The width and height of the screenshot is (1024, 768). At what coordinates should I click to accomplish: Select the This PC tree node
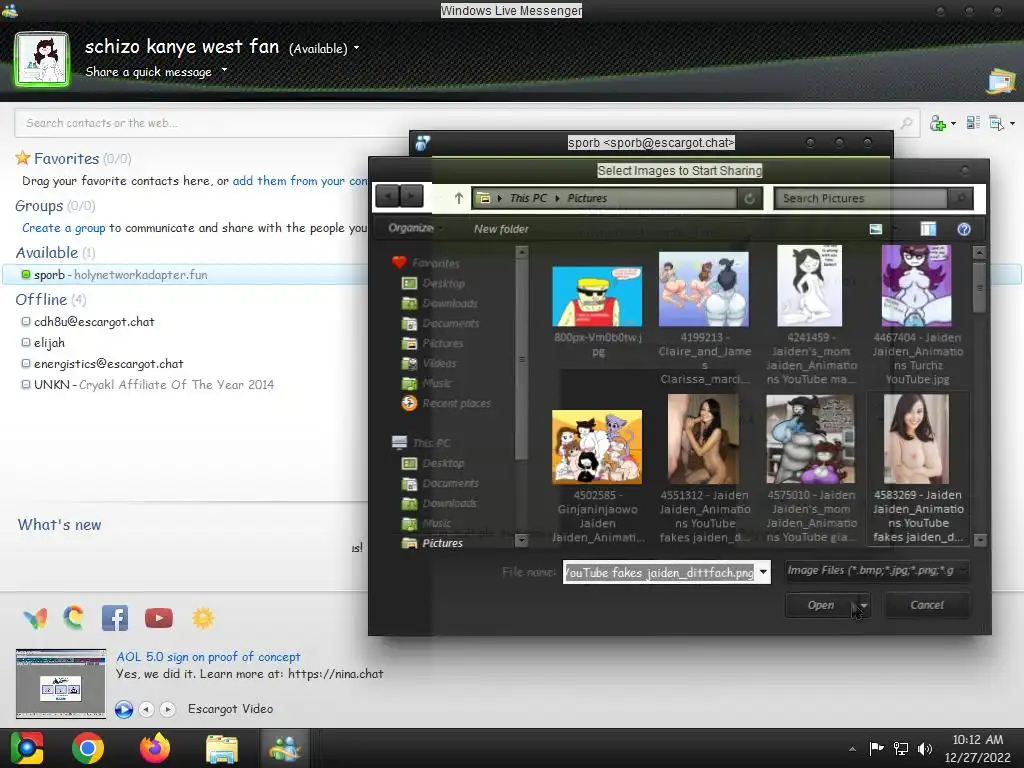coord(422,443)
